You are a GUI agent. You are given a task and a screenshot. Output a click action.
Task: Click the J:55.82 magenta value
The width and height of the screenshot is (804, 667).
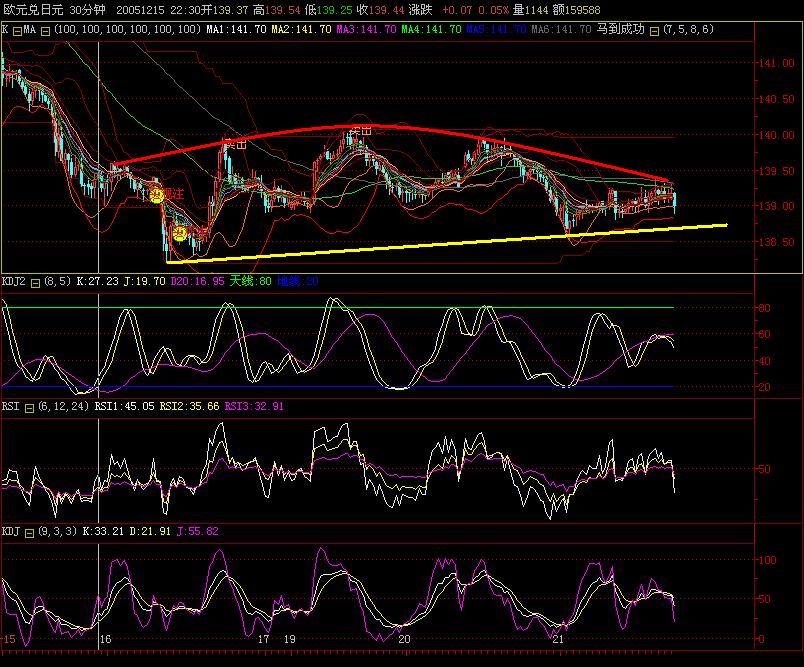pos(197,532)
